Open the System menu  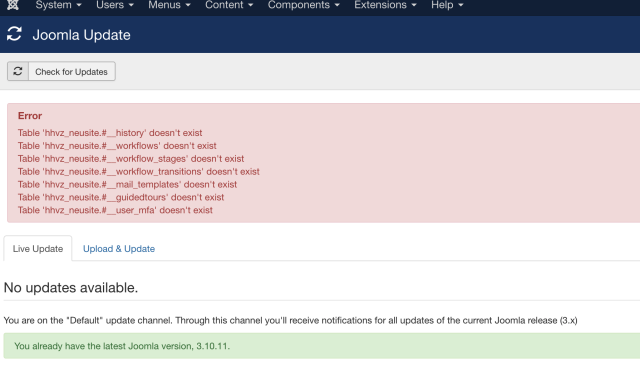[x=58, y=5]
